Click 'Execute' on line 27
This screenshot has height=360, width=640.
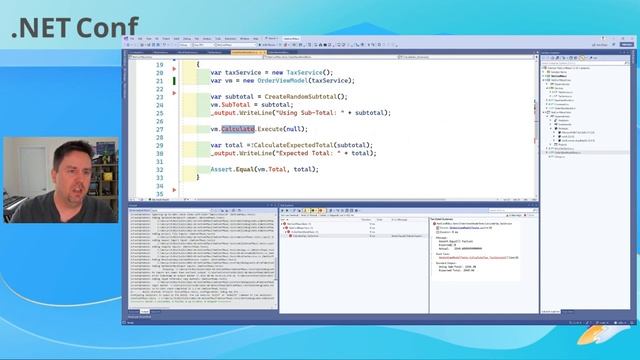tap(270, 129)
